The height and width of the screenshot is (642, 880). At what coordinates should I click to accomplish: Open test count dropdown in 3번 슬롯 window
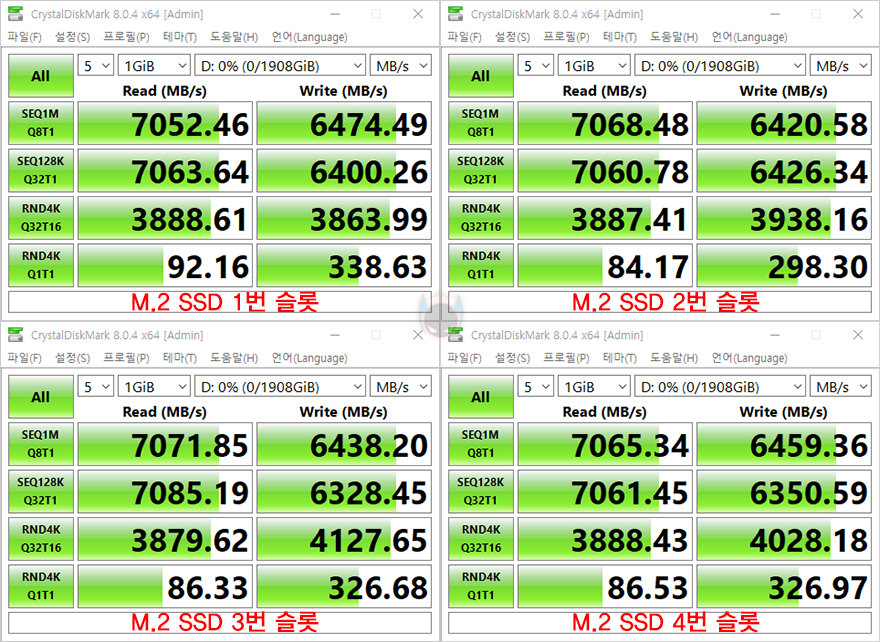coord(95,387)
